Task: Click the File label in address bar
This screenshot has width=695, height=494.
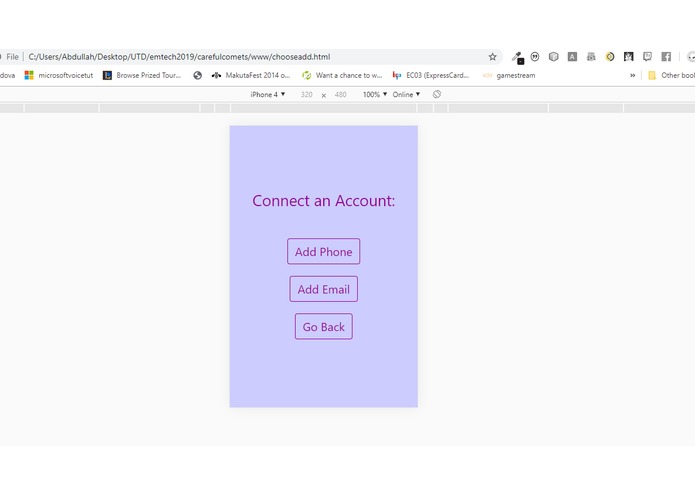Action: pos(12,57)
